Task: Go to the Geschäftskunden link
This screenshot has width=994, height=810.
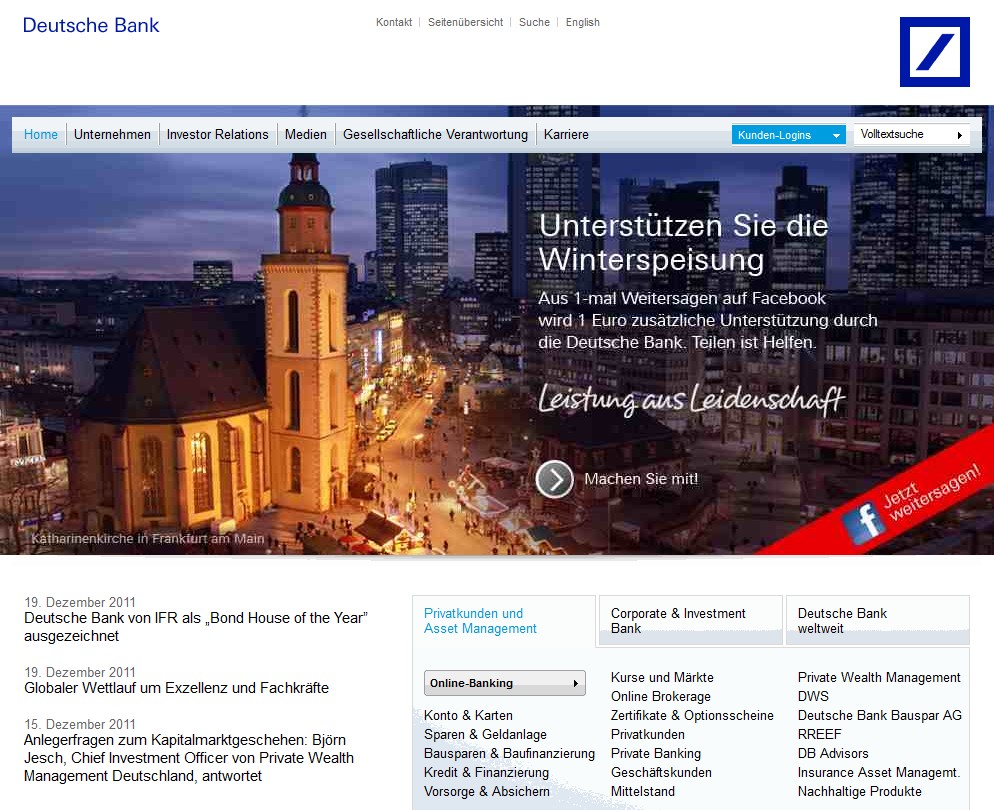Action: [661, 773]
